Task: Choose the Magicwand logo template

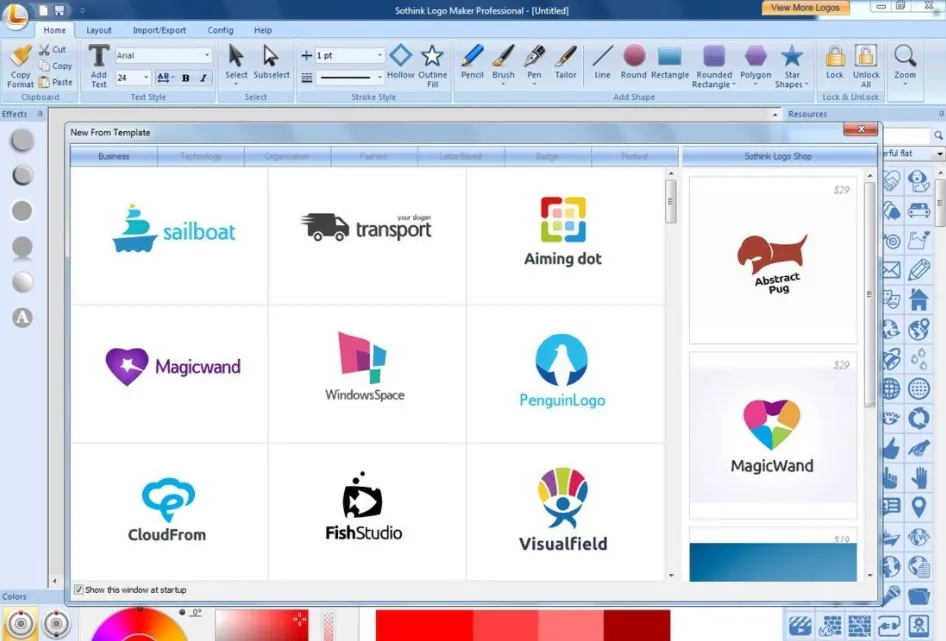Action: pos(170,374)
